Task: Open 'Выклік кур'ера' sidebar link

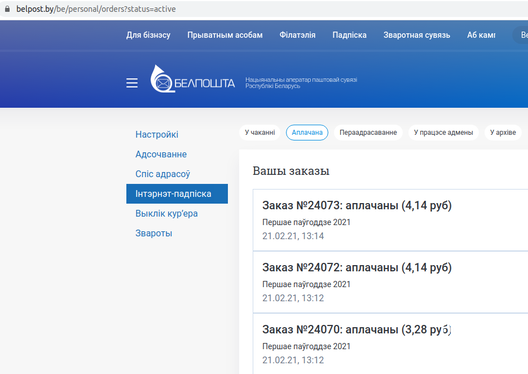Action: [166, 214]
